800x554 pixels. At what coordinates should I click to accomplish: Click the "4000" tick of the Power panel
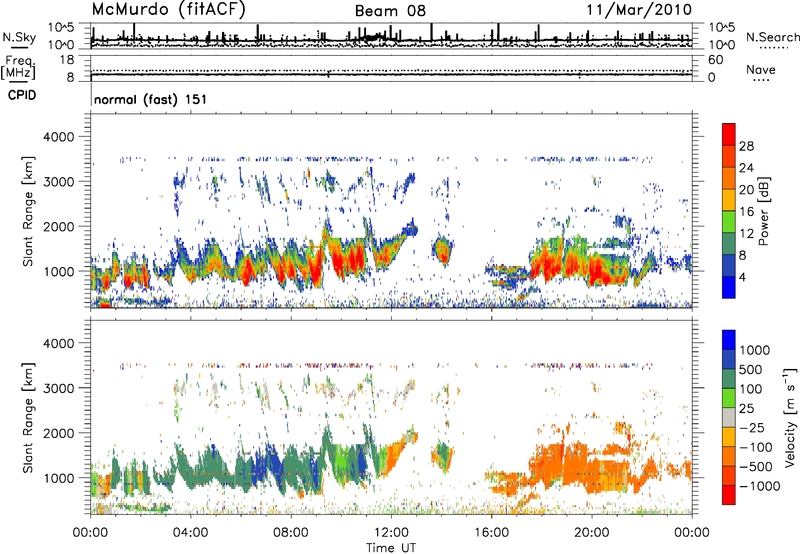point(58,137)
